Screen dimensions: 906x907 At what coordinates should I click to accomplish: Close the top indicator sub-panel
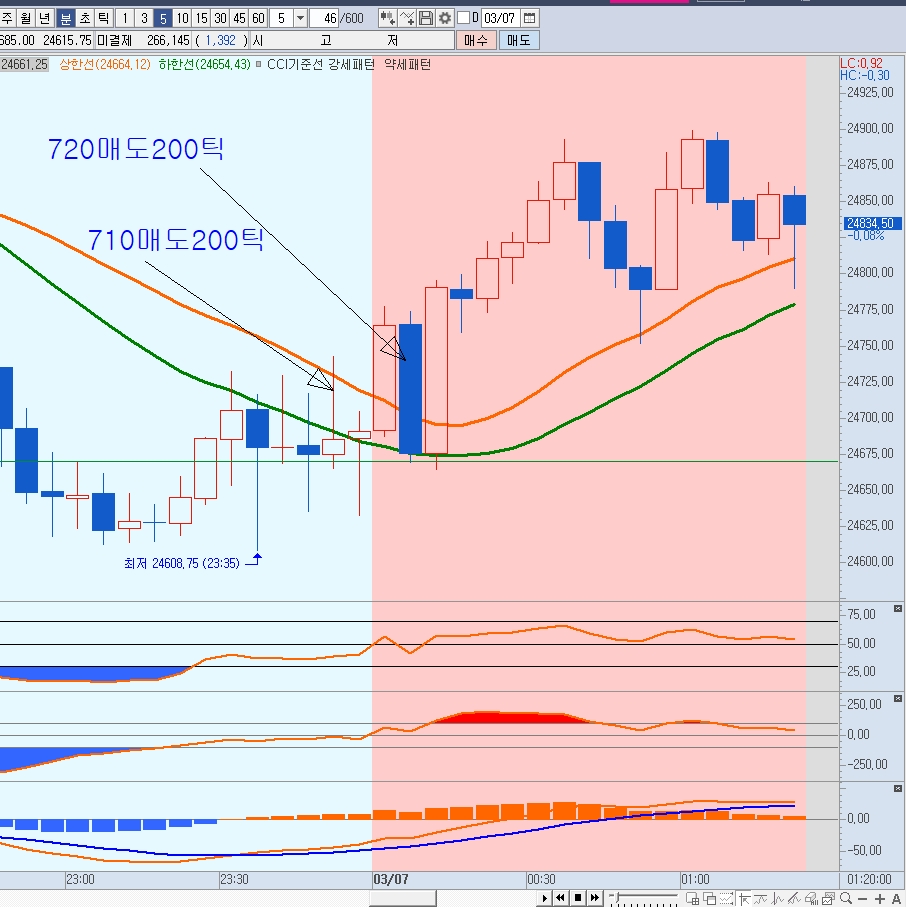coord(898,610)
